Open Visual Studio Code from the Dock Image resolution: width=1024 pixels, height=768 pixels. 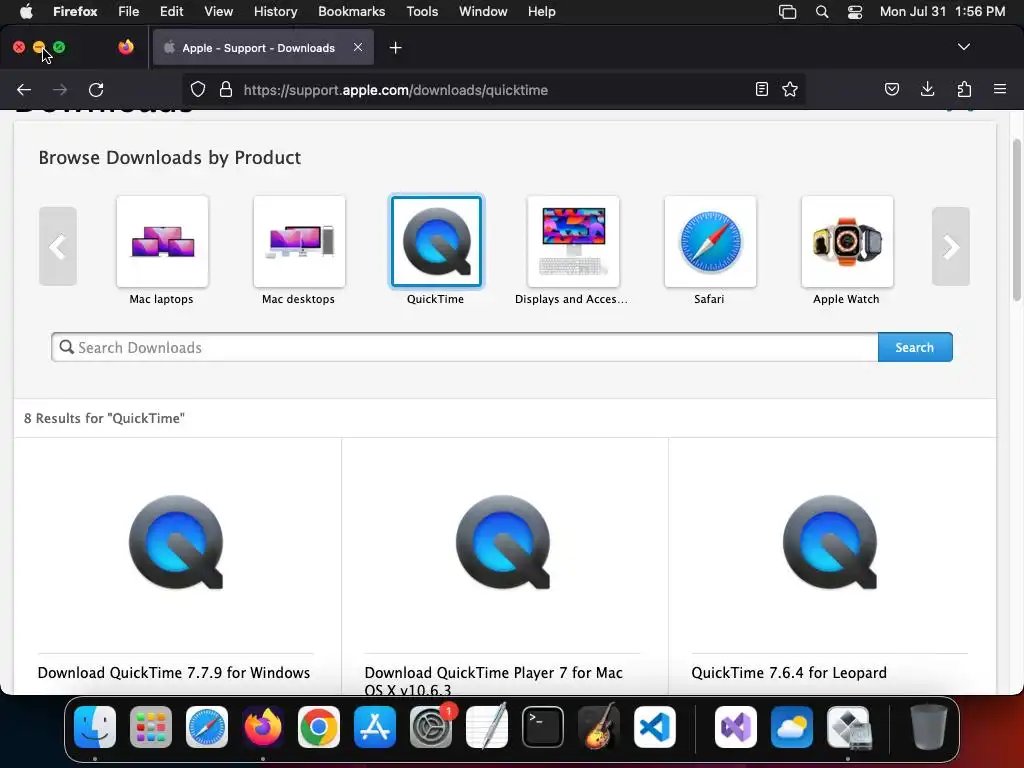click(654, 727)
